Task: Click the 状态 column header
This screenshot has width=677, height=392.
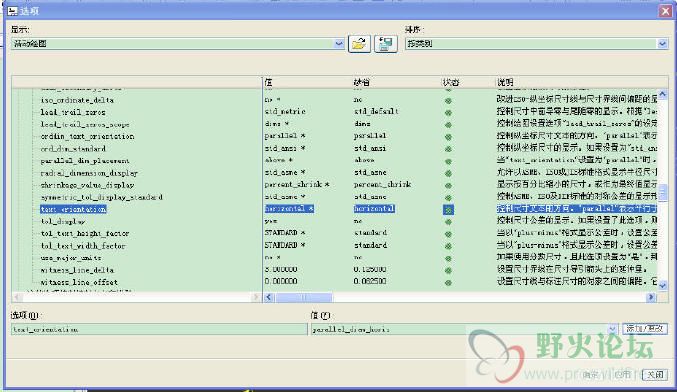Action: [451, 82]
